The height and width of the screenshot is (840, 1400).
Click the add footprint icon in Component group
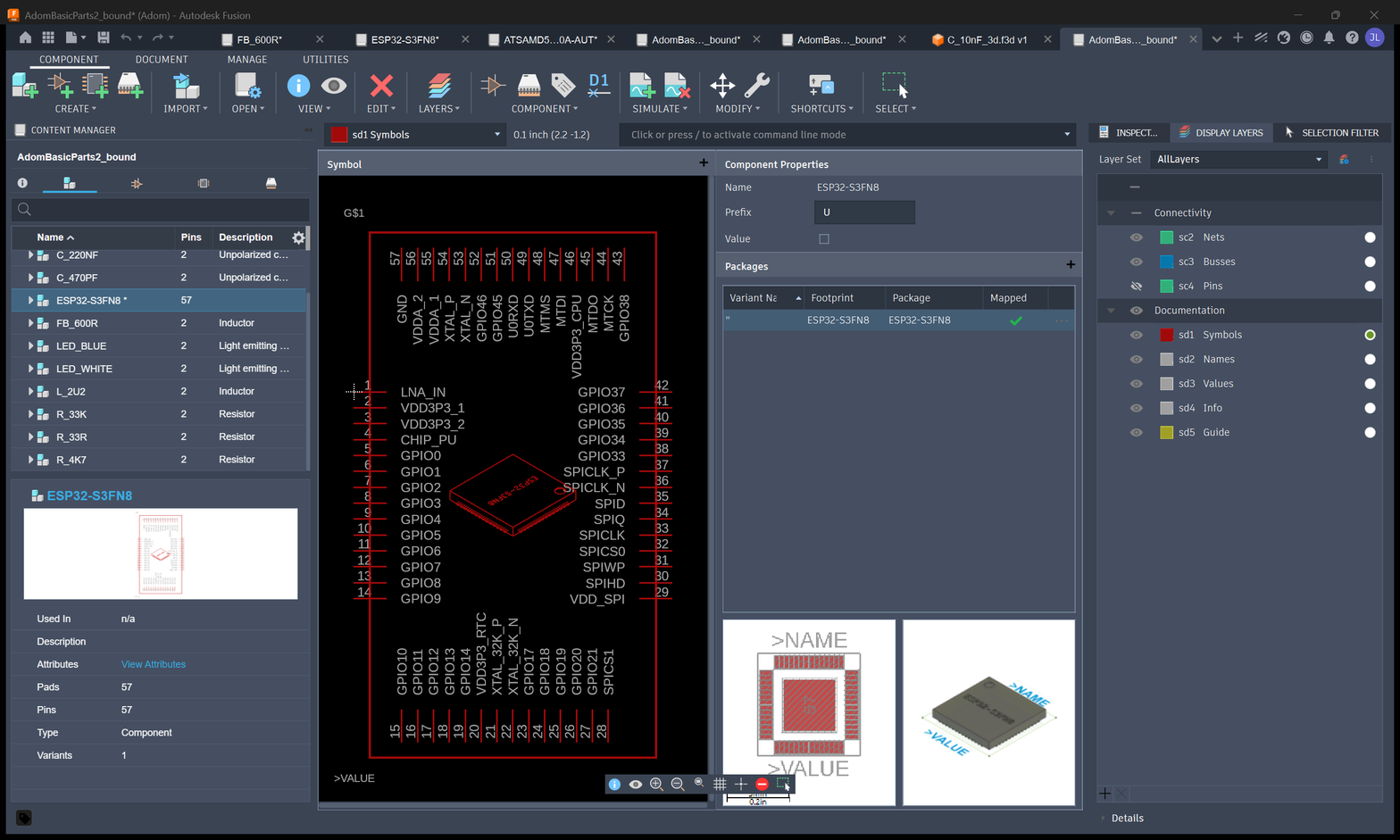coord(529,86)
